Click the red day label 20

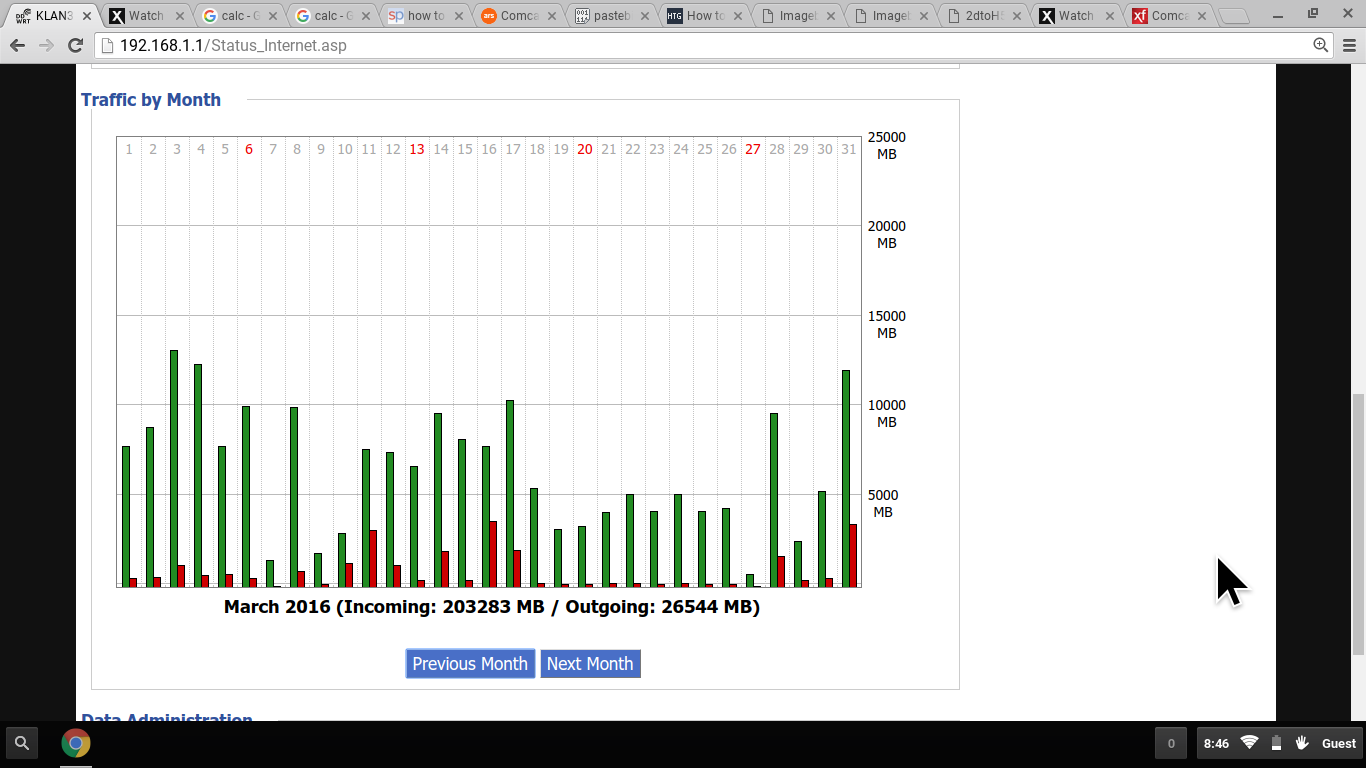coord(585,149)
